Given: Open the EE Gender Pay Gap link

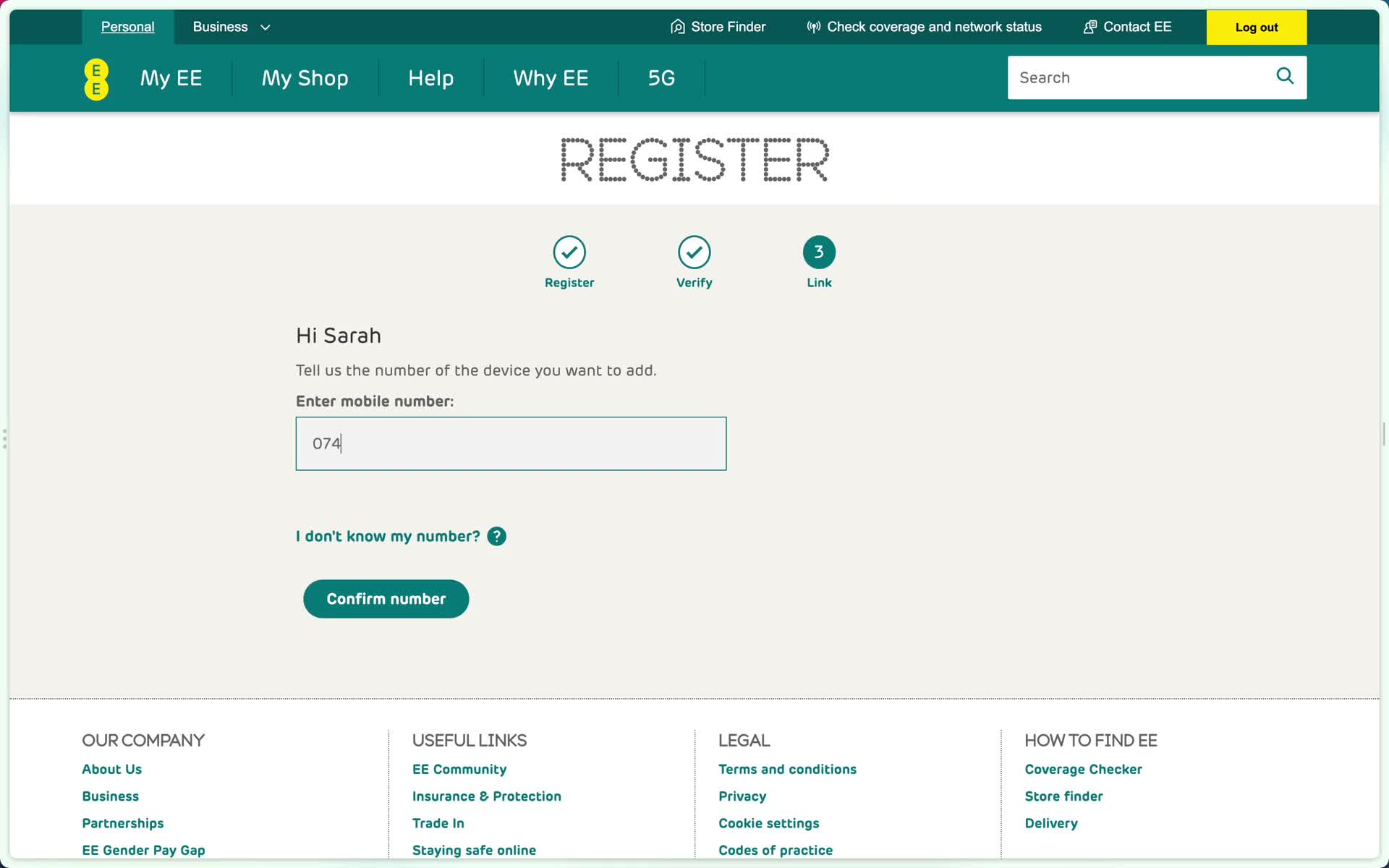Looking at the screenshot, I should coord(143,850).
